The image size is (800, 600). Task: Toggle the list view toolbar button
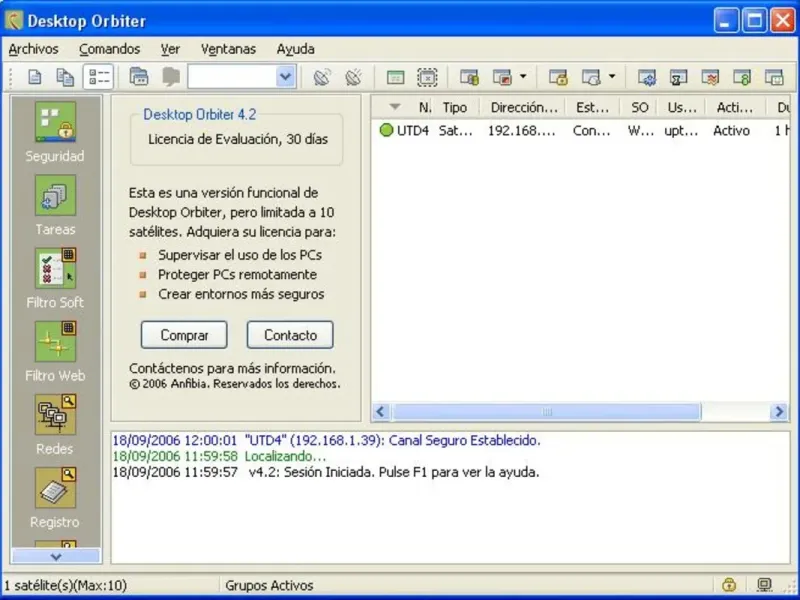pyautogui.click(x=98, y=77)
